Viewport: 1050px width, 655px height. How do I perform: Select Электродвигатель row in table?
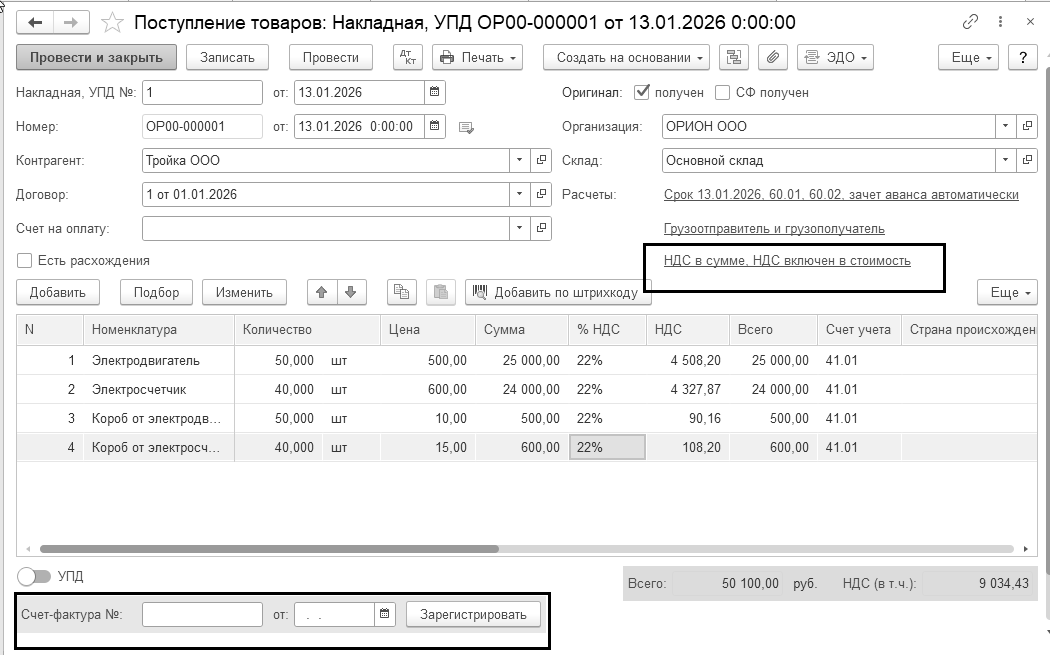tap(526, 360)
